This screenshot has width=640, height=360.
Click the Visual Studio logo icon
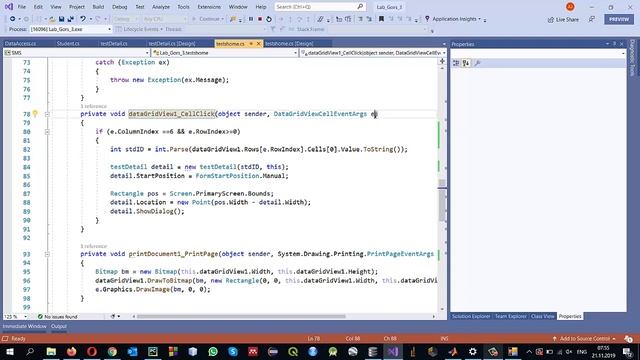(x=9, y=7)
